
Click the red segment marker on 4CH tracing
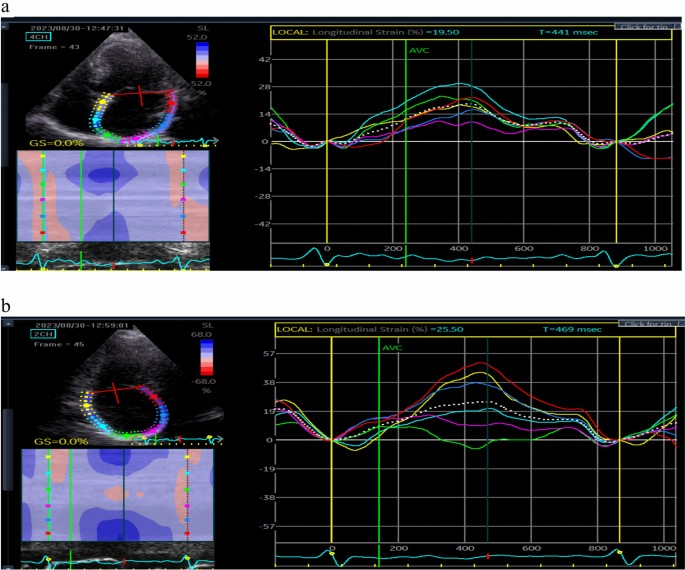(x=172, y=103)
